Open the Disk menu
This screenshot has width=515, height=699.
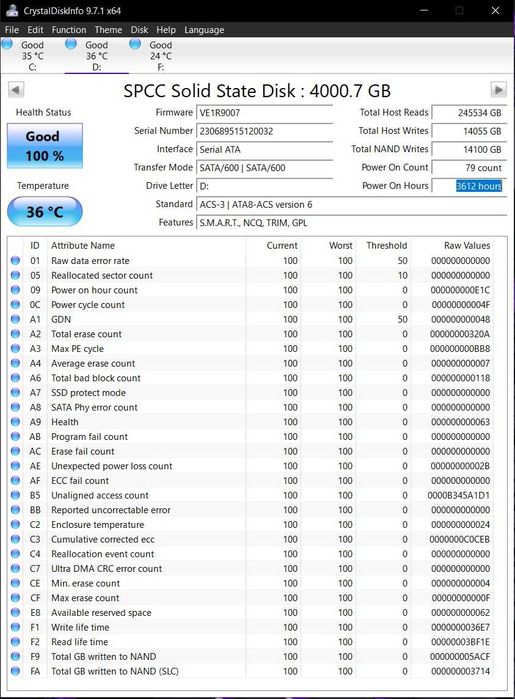click(x=139, y=30)
